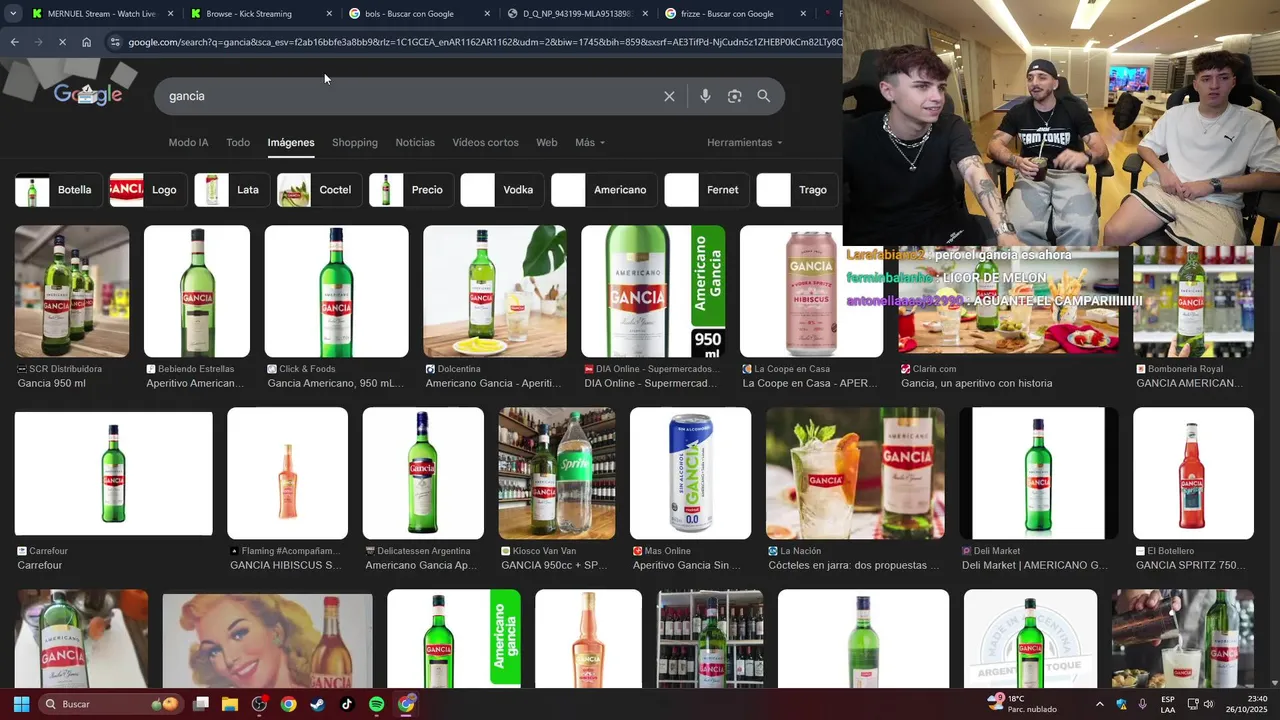
Task: Open the tab search dropdown arrow
Action: (x=12, y=14)
